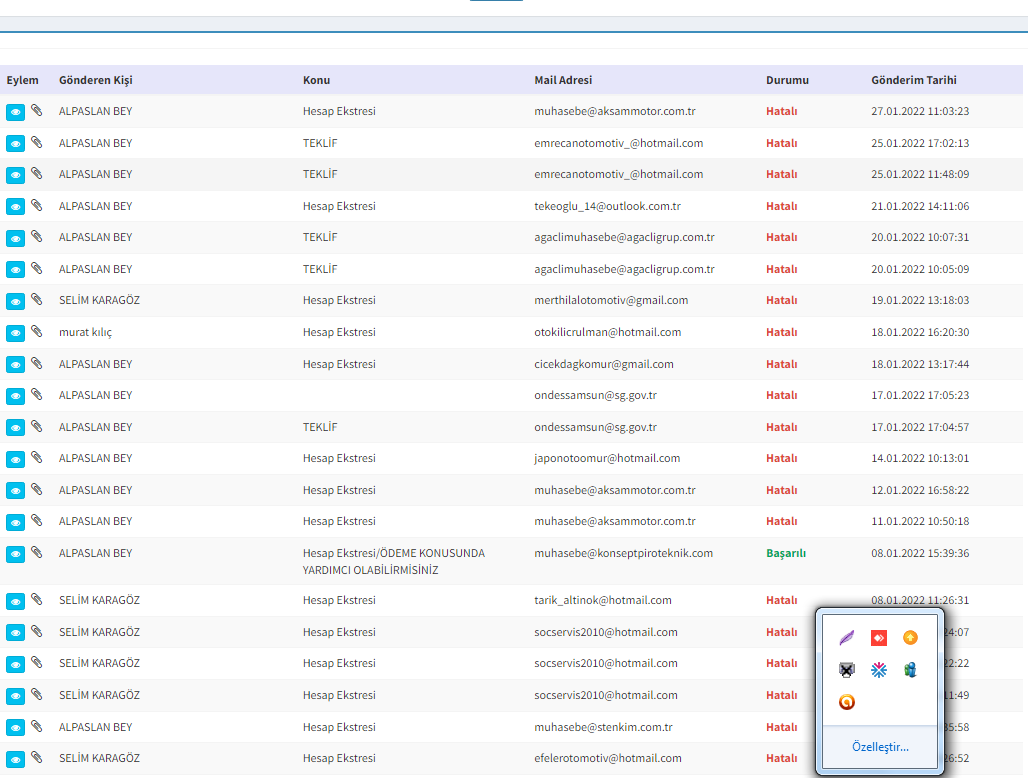Open the attachment for the japonotoomur@hotmail.com row
Viewport: 1028px width, 778px height.
37,458
